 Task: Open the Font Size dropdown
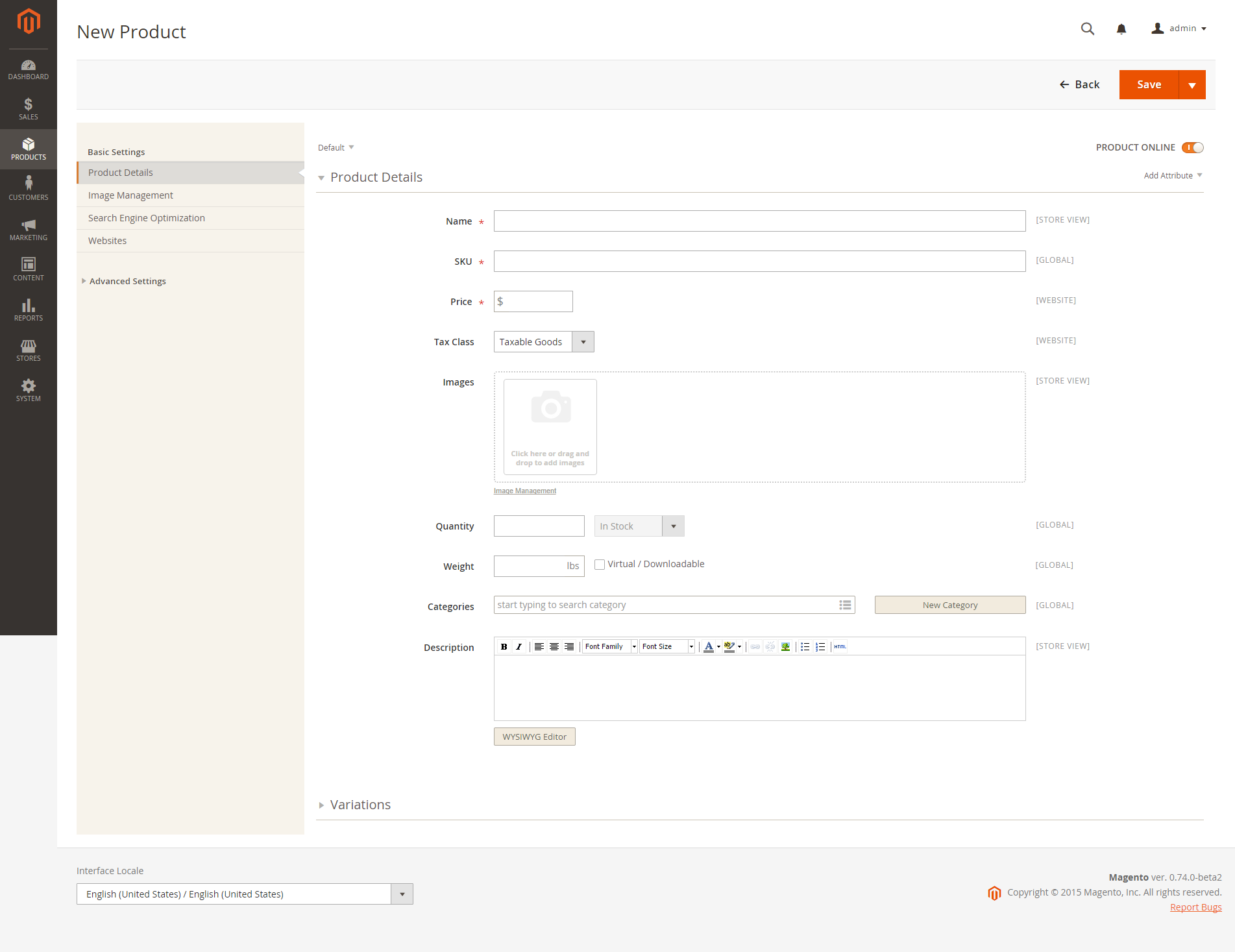tap(667, 646)
